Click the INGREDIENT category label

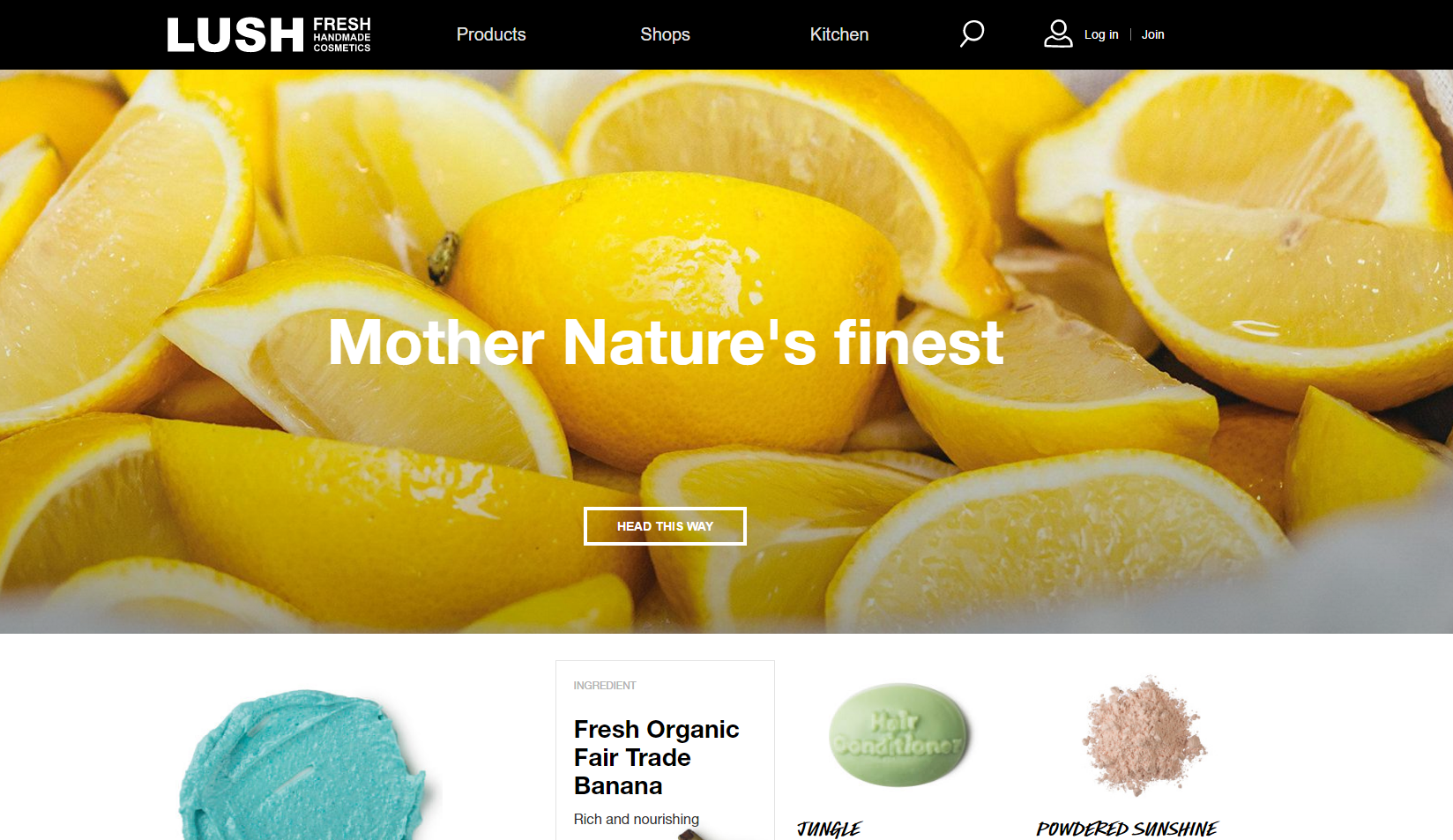pyautogui.click(x=605, y=685)
